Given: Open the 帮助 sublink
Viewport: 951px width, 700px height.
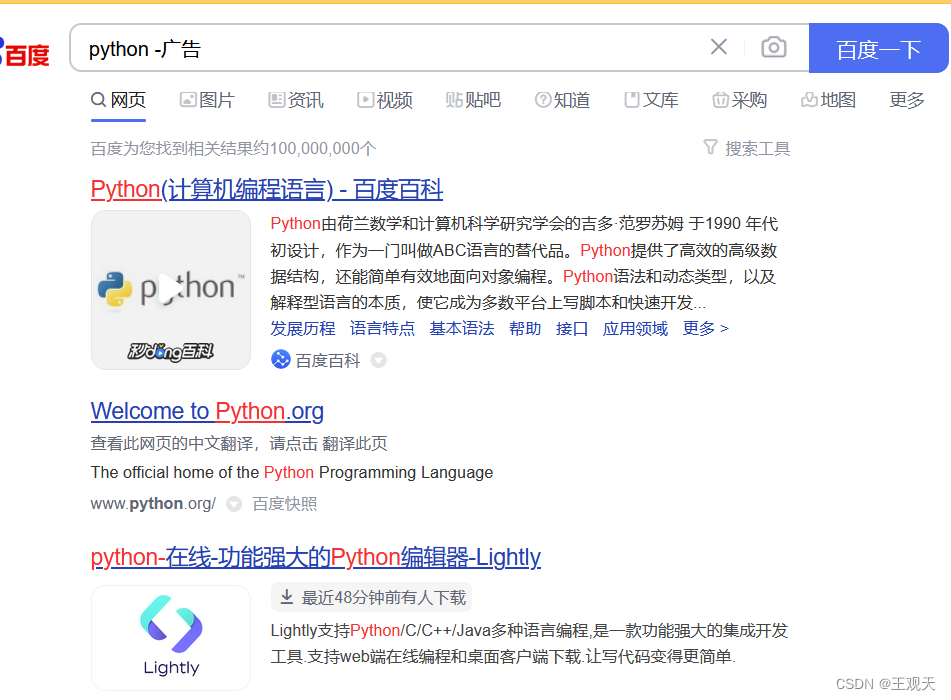Looking at the screenshot, I should click(x=525, y=329).
